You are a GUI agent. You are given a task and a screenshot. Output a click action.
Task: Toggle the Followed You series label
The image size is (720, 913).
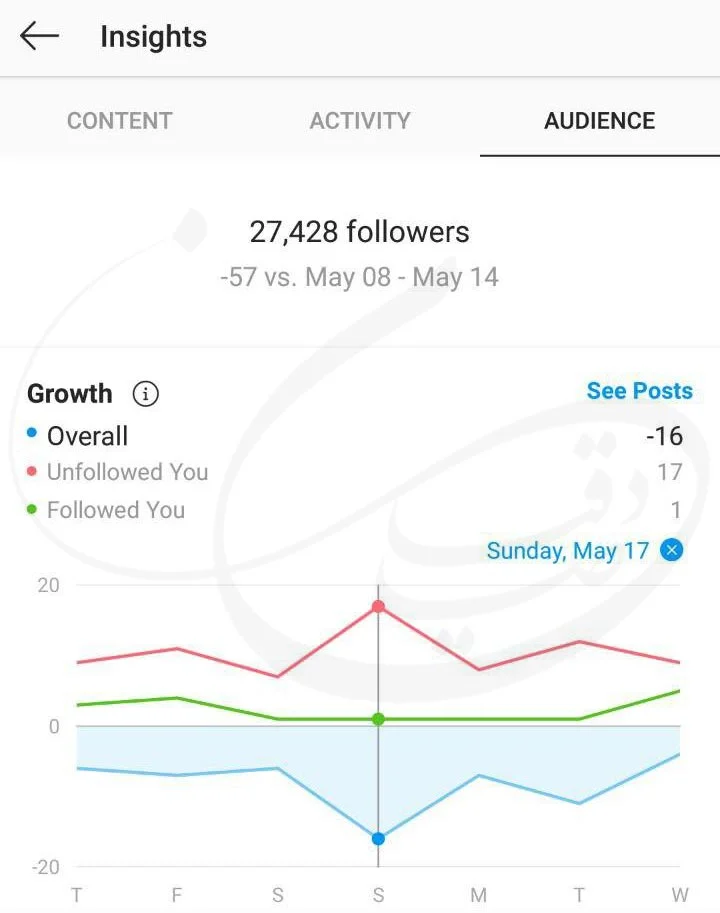116,510
